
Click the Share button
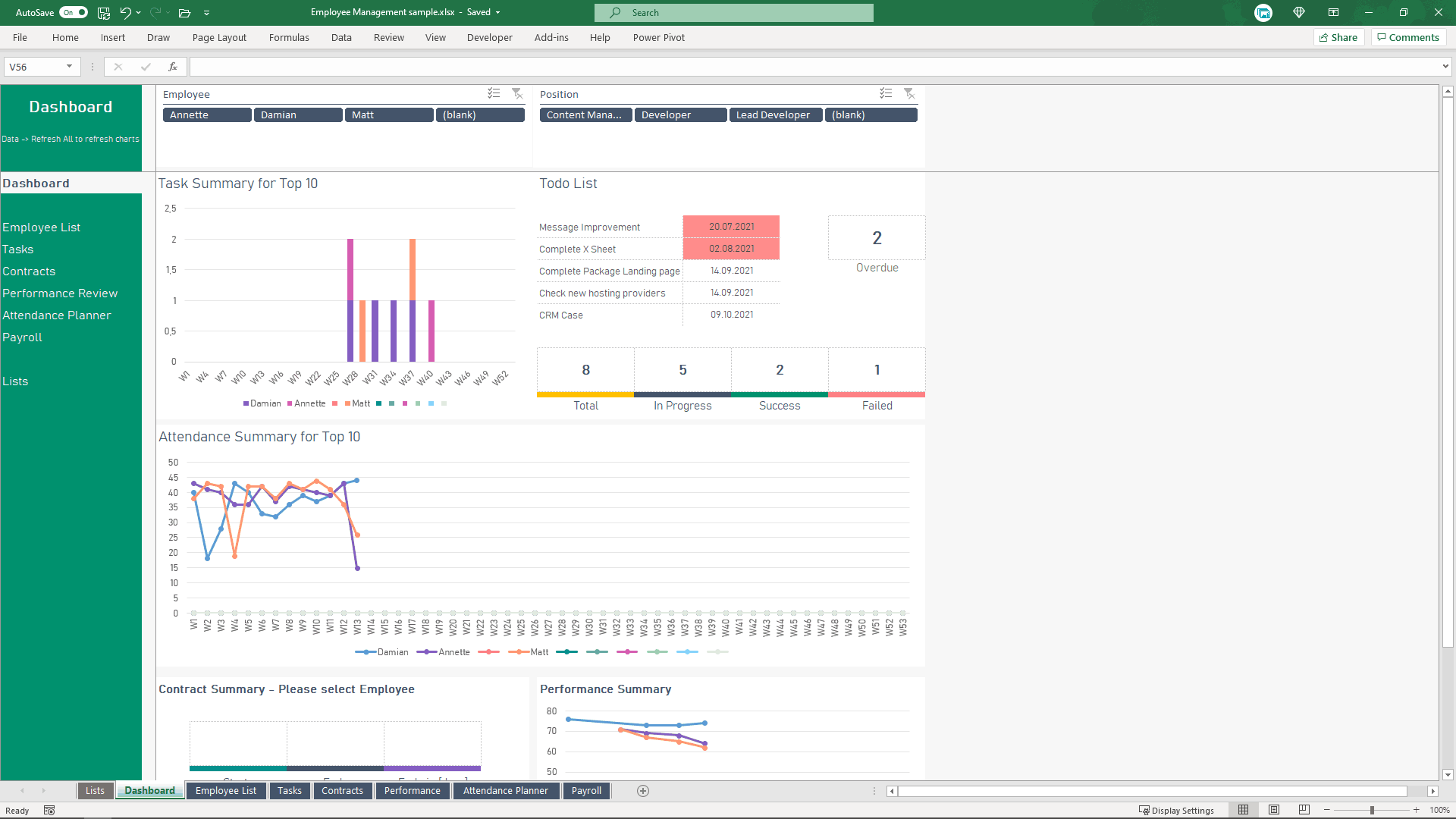click(1338, 38)
